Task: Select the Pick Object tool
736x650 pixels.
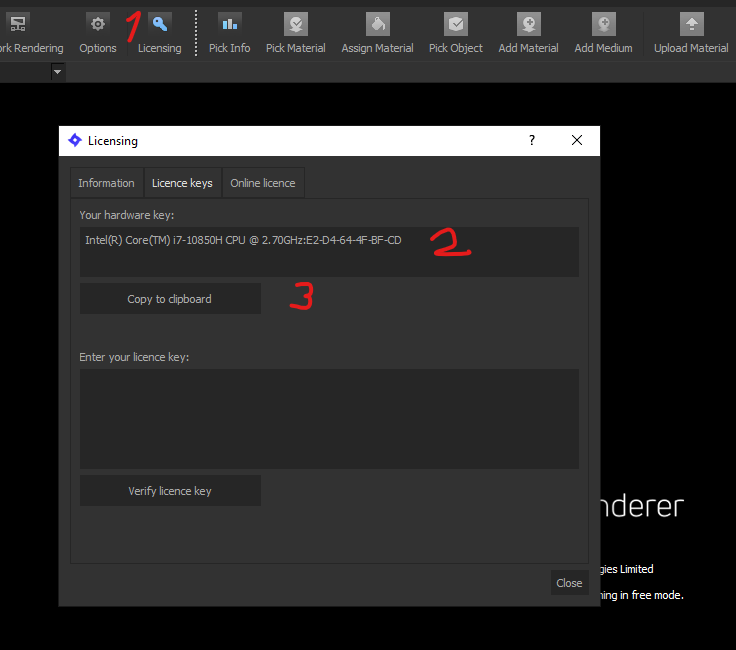Action: pyautogui.click(x=456, y=25)
